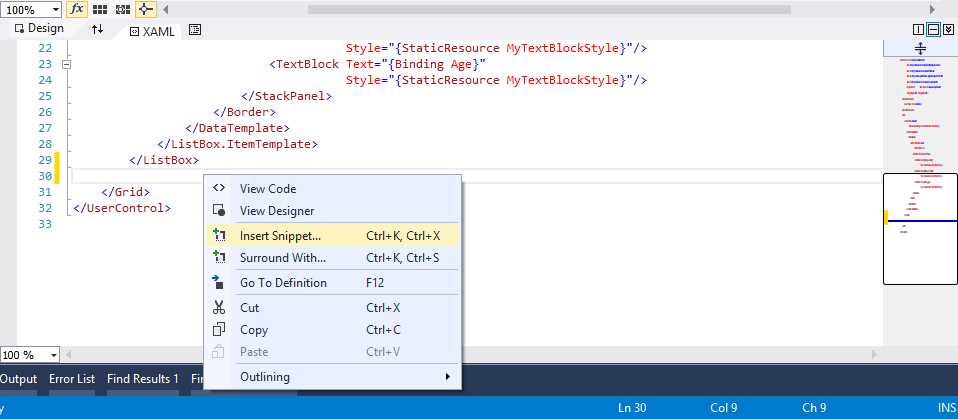The image size is (958, 419).
Task: Open the Find Results 1 tab
Action: pyautogui.click(x=143, y=379)
